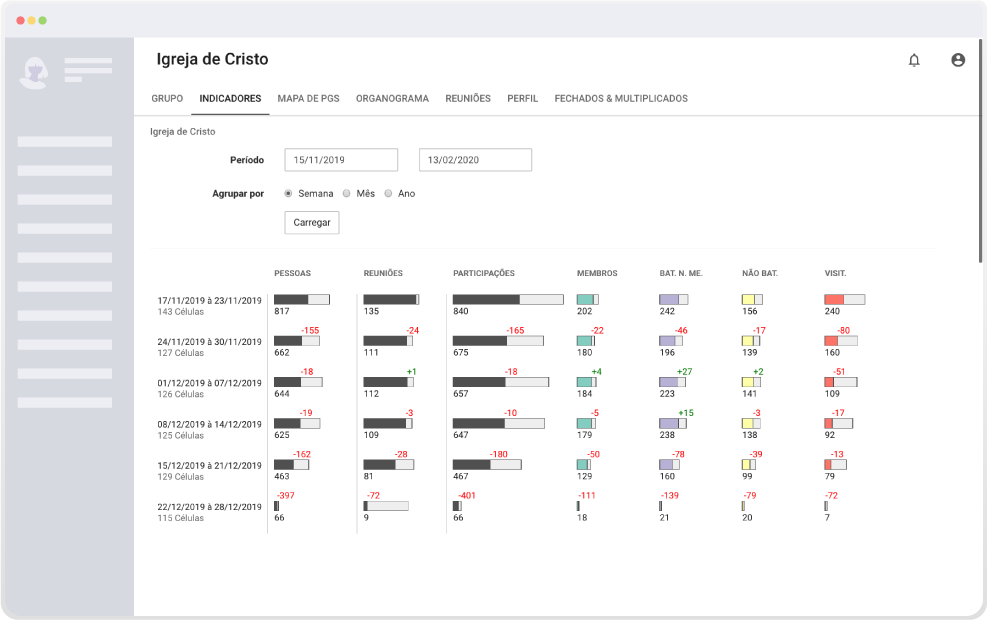Click the red Visit. bar showing 240
Screen dimensions: 987x620
coord(845,300)
